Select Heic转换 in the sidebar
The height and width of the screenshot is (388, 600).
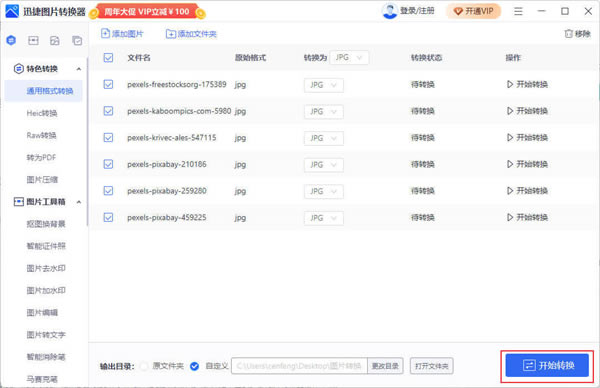coord(42,113)
